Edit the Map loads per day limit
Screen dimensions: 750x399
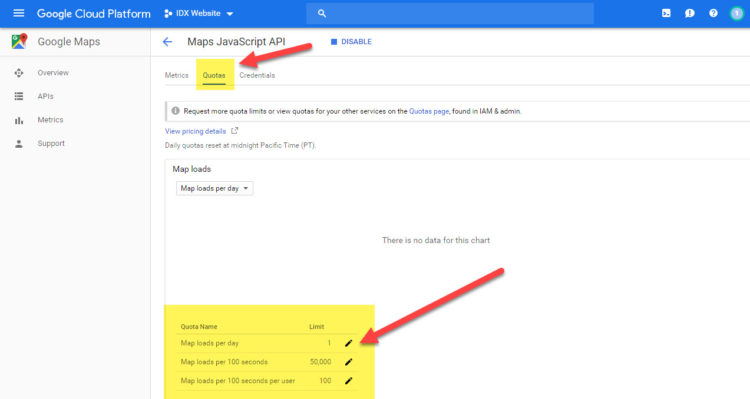pos(349,343)
